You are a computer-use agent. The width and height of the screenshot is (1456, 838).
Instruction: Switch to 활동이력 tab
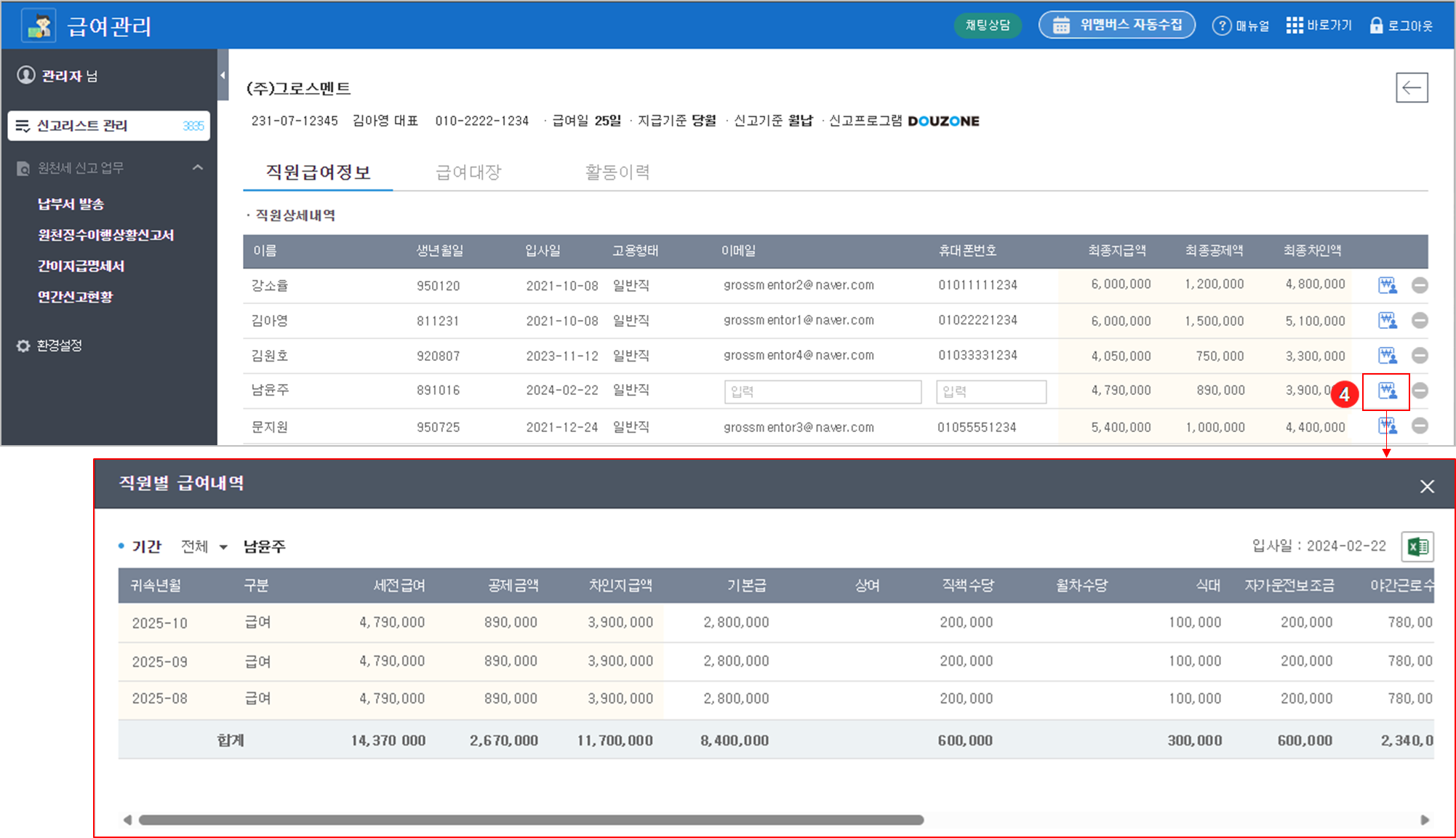point(617,172)
